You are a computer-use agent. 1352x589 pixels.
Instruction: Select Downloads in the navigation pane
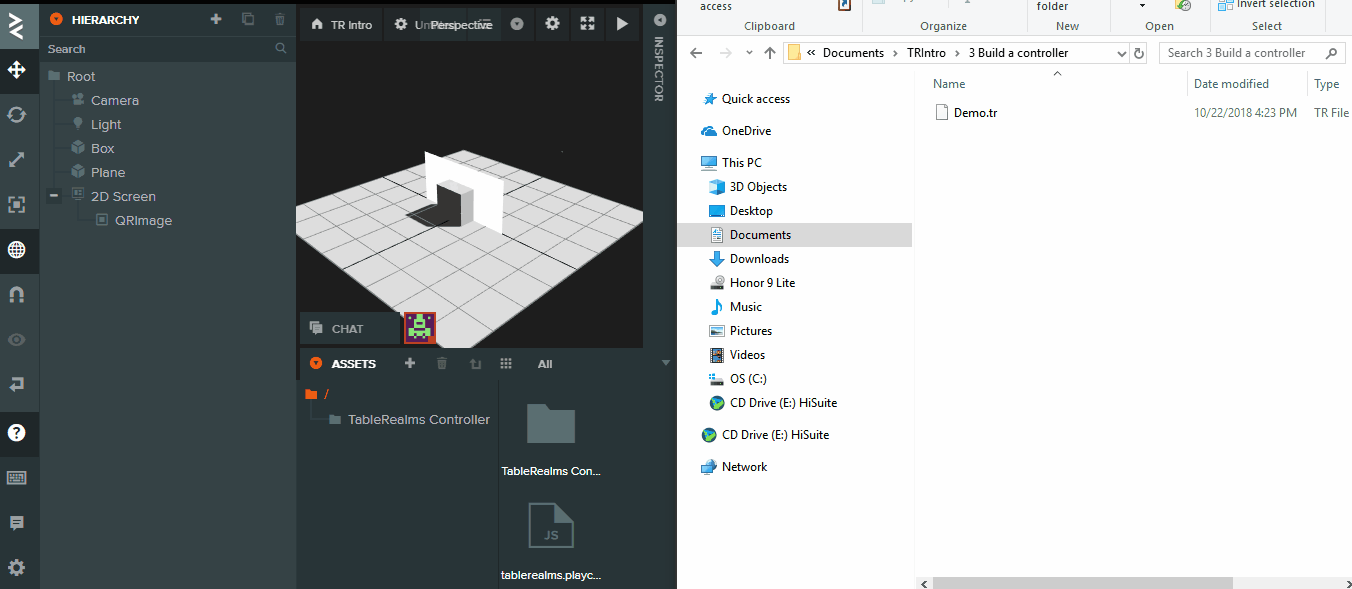[759, 259]
